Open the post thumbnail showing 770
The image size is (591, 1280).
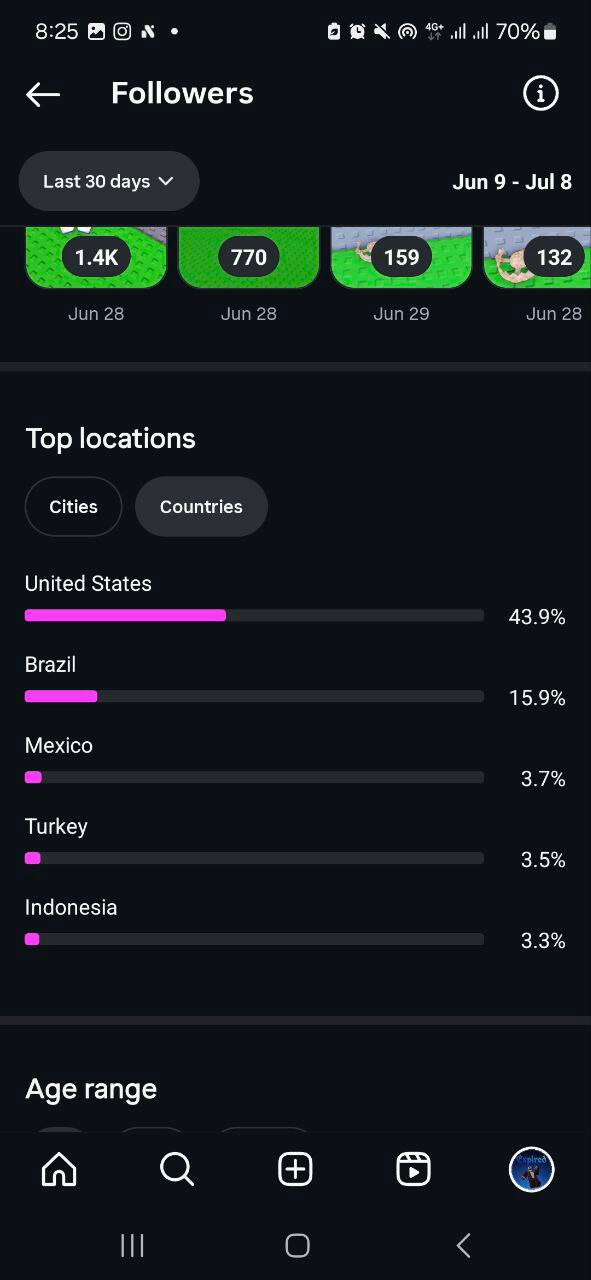click(249, 258)
